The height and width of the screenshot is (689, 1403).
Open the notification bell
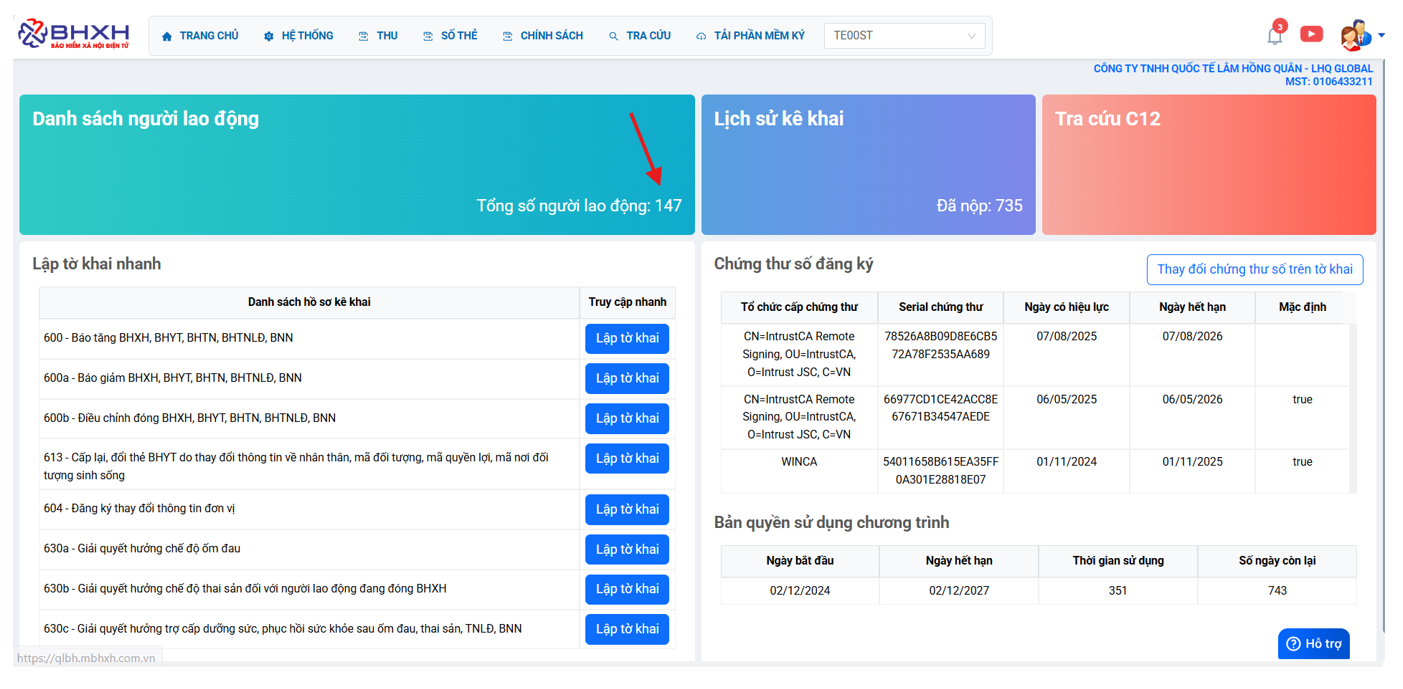point(1274,36)
